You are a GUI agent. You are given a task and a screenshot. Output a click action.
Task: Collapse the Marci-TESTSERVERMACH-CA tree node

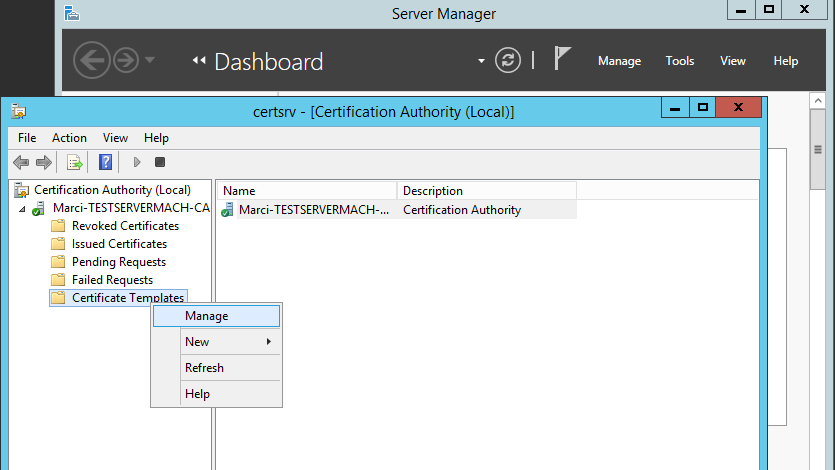point(22,209)
